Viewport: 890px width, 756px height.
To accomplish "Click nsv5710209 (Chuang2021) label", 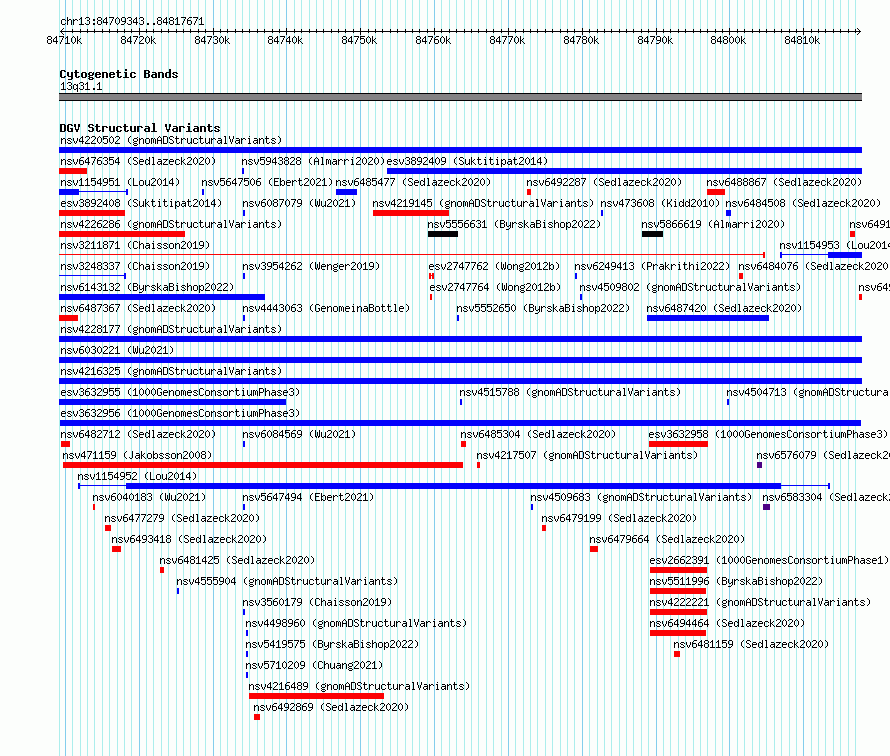I will coord(314,665).
